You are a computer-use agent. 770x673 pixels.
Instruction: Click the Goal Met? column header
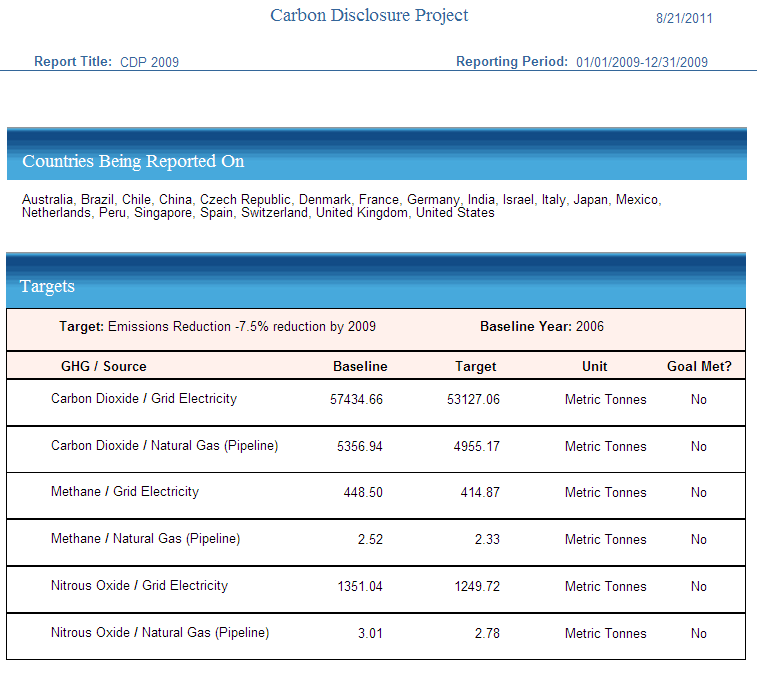click(699, 366)
